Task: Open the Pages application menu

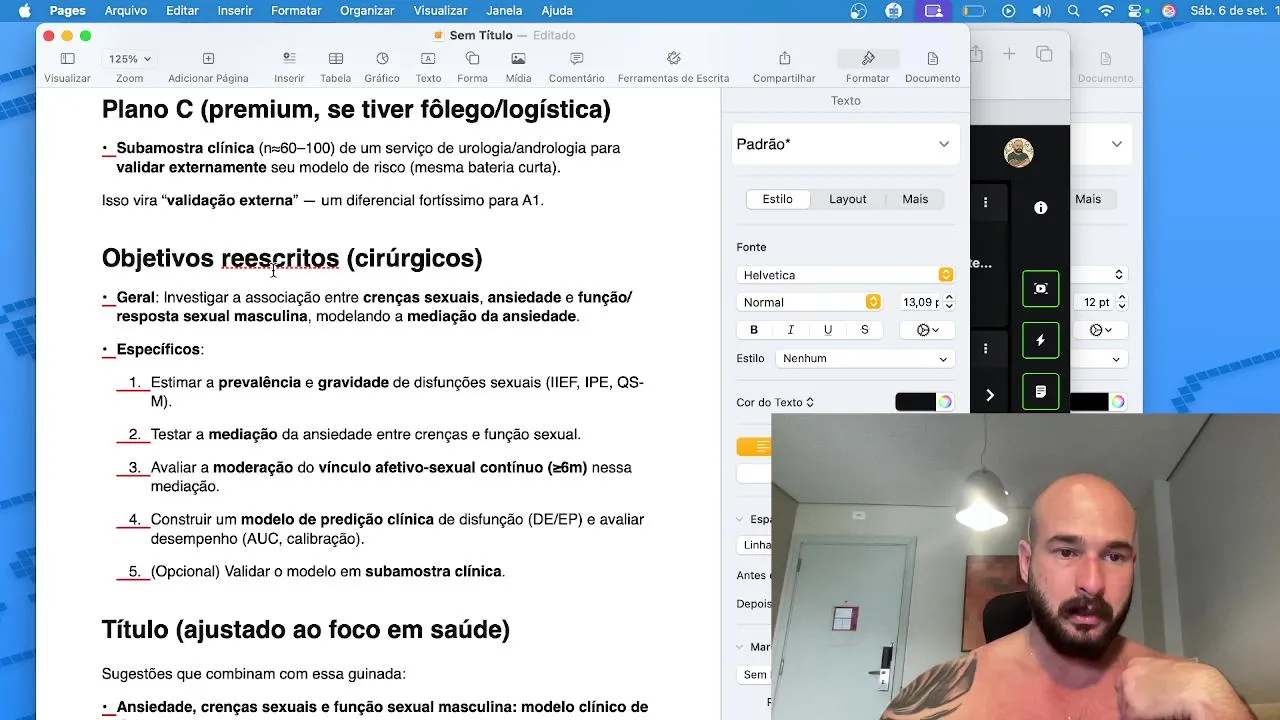Action: pos(67,11)
